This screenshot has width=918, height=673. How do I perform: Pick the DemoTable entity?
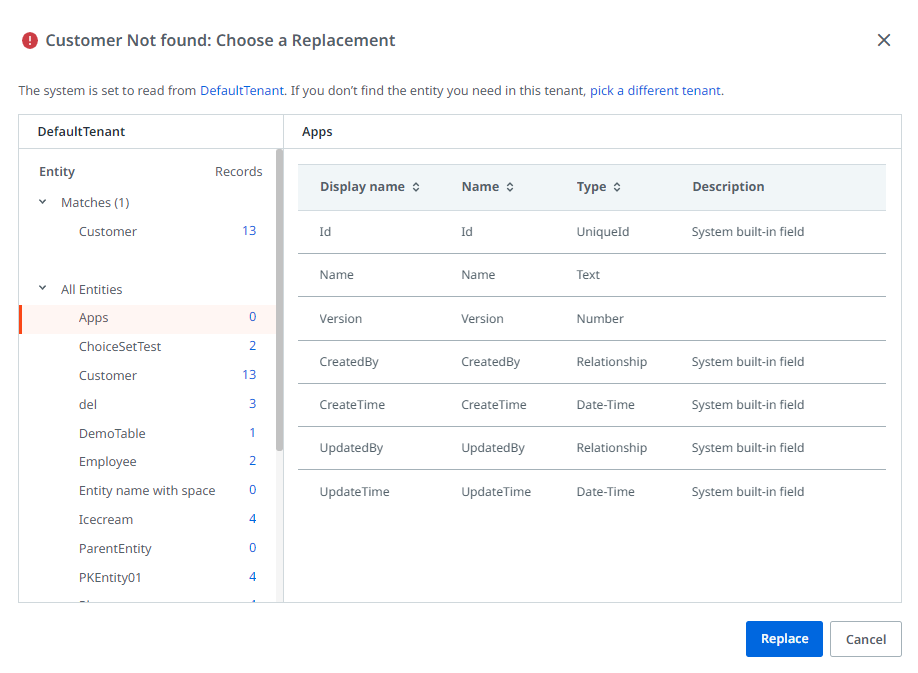(112, 434)
